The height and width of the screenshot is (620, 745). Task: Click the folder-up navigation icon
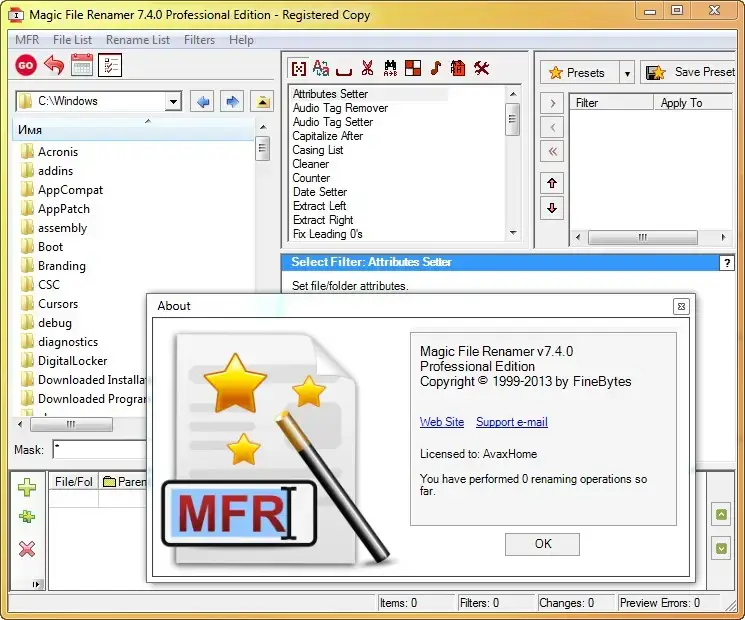point(262,102)
